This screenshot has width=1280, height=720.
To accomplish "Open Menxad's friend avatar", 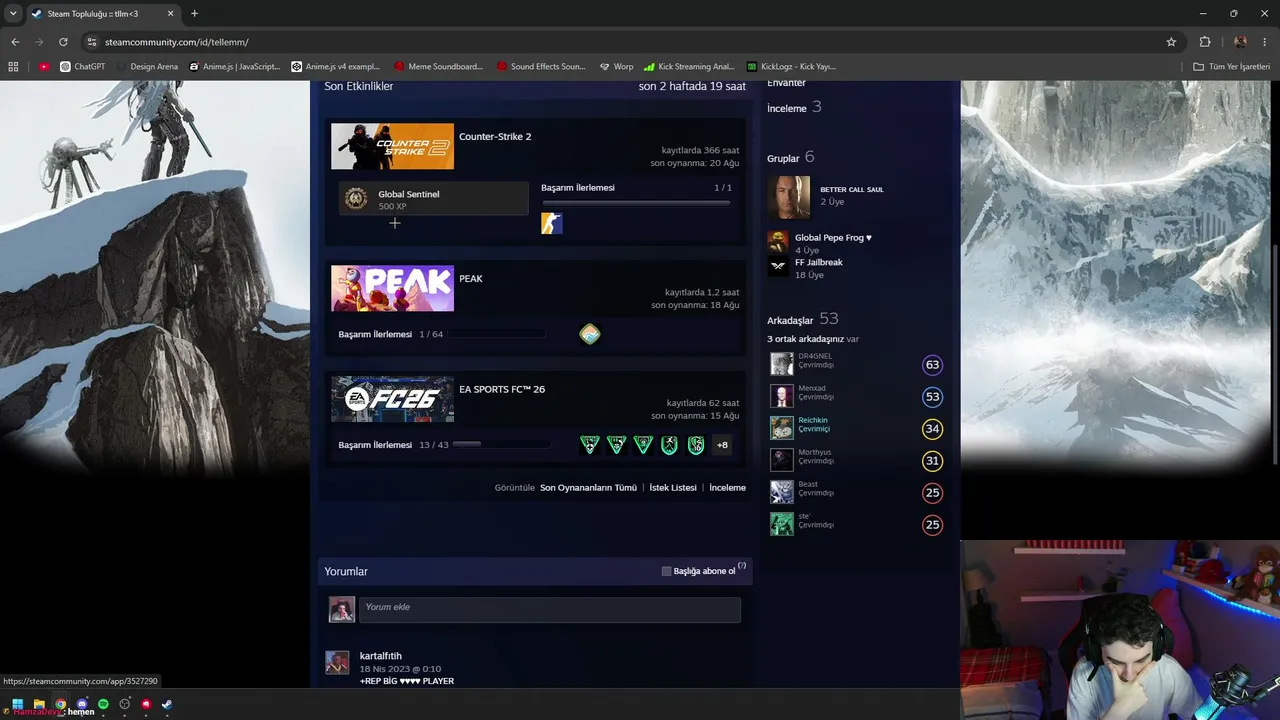I will [782, 396].
